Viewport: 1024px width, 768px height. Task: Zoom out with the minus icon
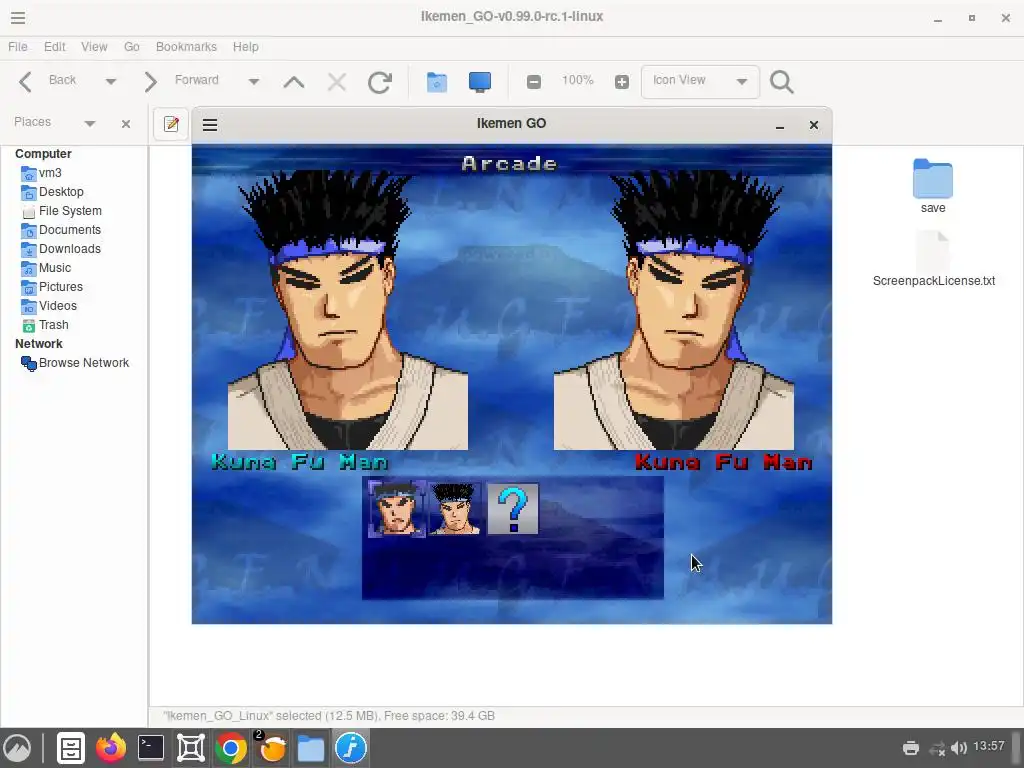click(534, 82)
